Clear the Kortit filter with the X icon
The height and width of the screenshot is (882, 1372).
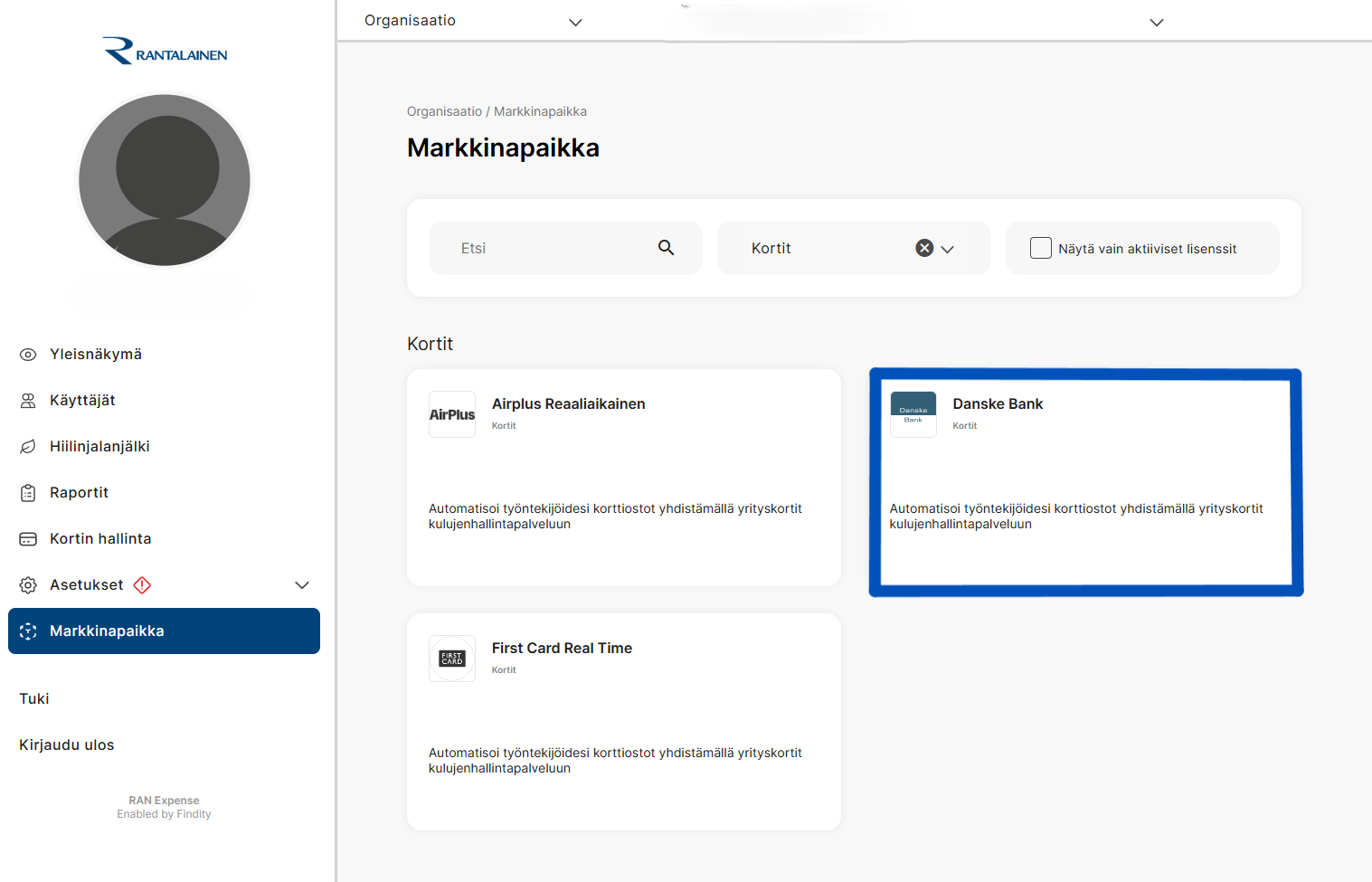coord(924,248)
